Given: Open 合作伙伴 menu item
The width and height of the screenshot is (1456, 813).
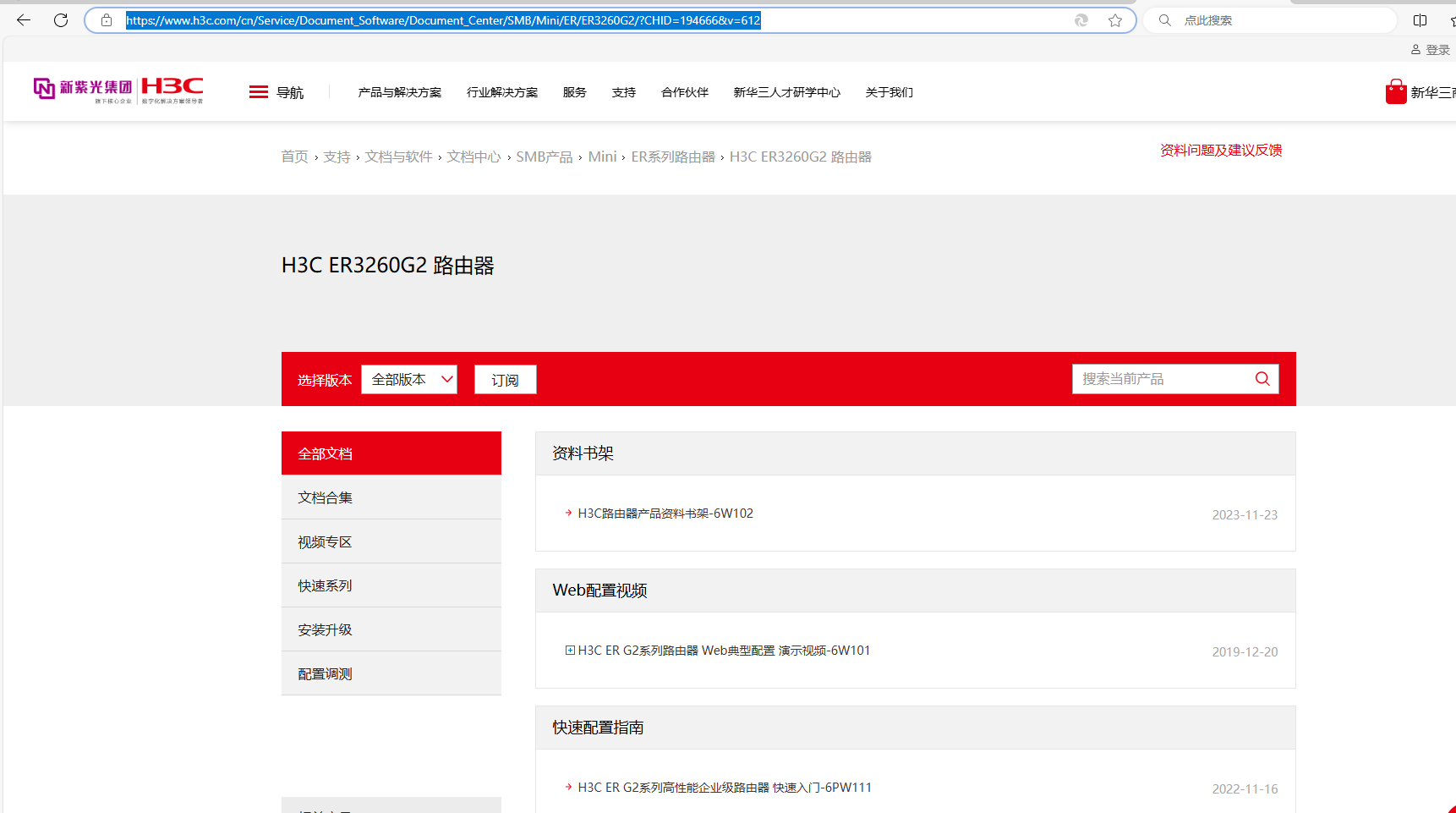Looking at the screenshot, I should click(685, 92).
